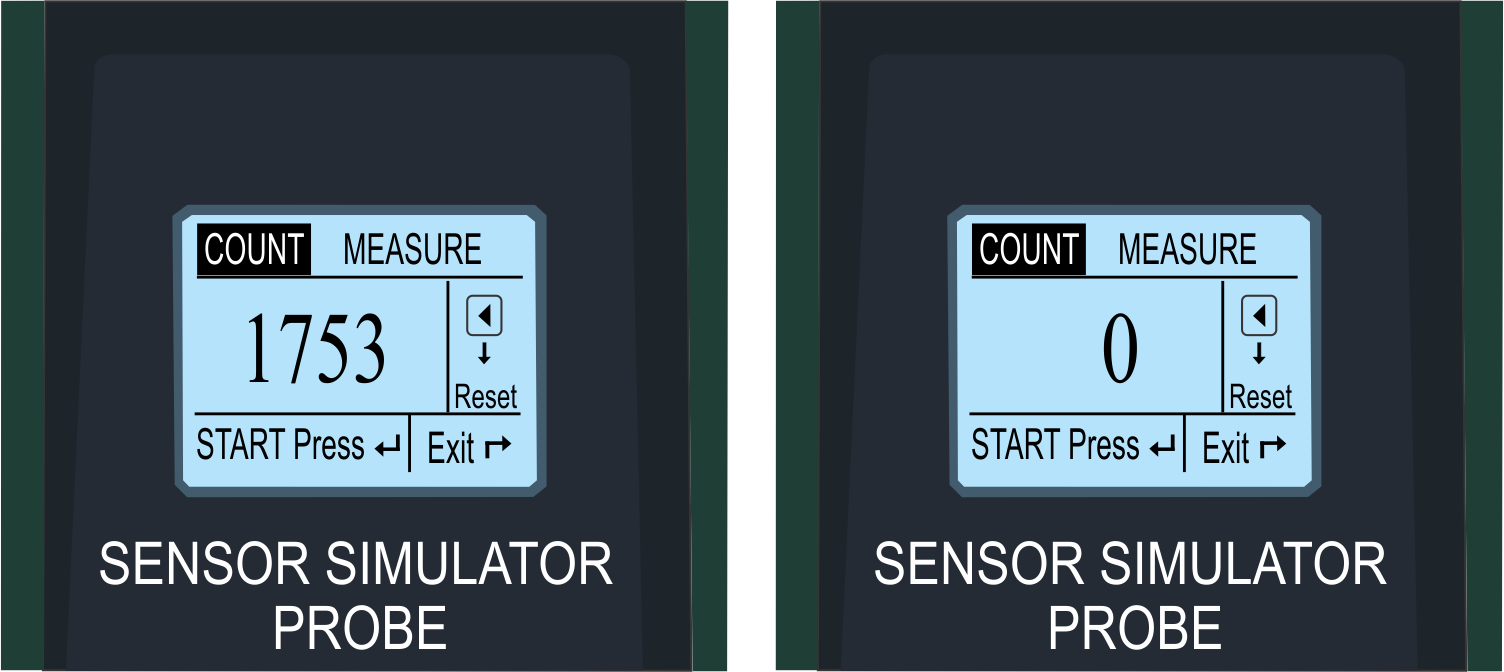Click START Press below the 0 count
1504x672 pixels.
point(1055,445)
